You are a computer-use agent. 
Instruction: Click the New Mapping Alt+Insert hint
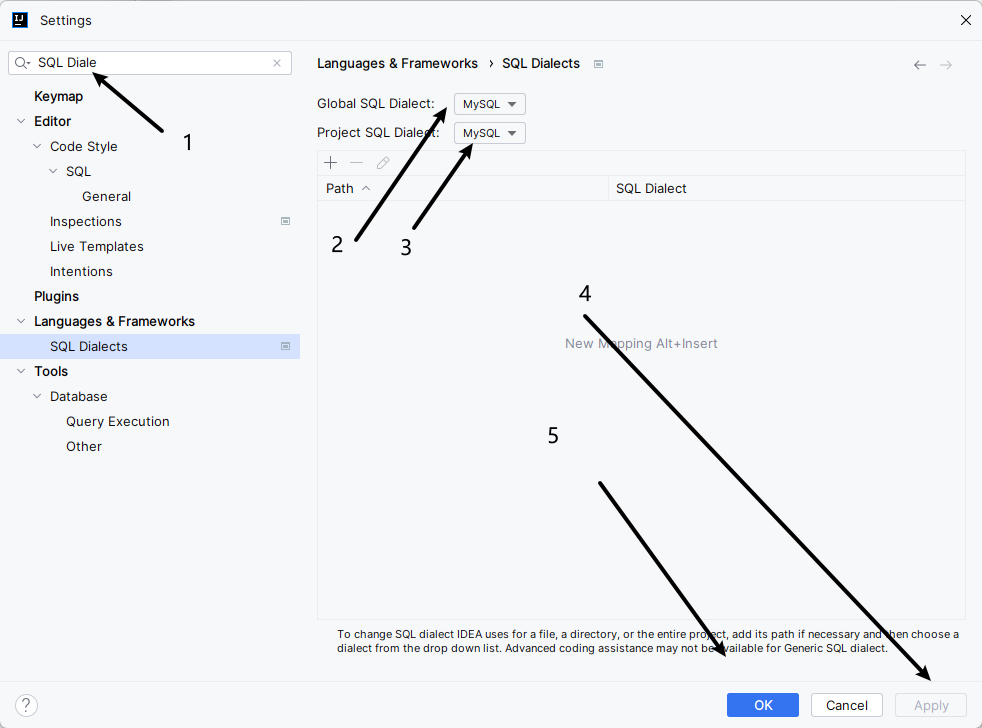click(641, 343)
